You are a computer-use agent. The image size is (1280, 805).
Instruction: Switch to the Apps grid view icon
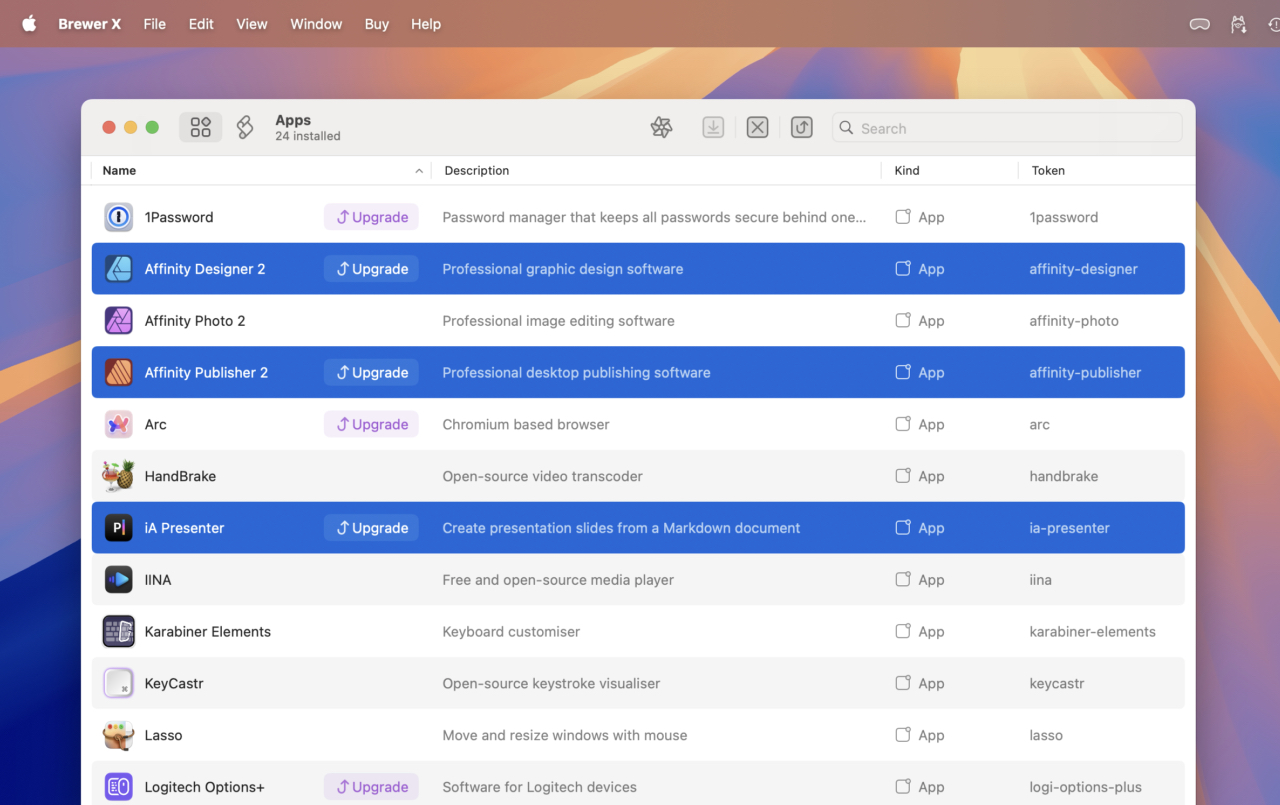[x=201, y=127]
